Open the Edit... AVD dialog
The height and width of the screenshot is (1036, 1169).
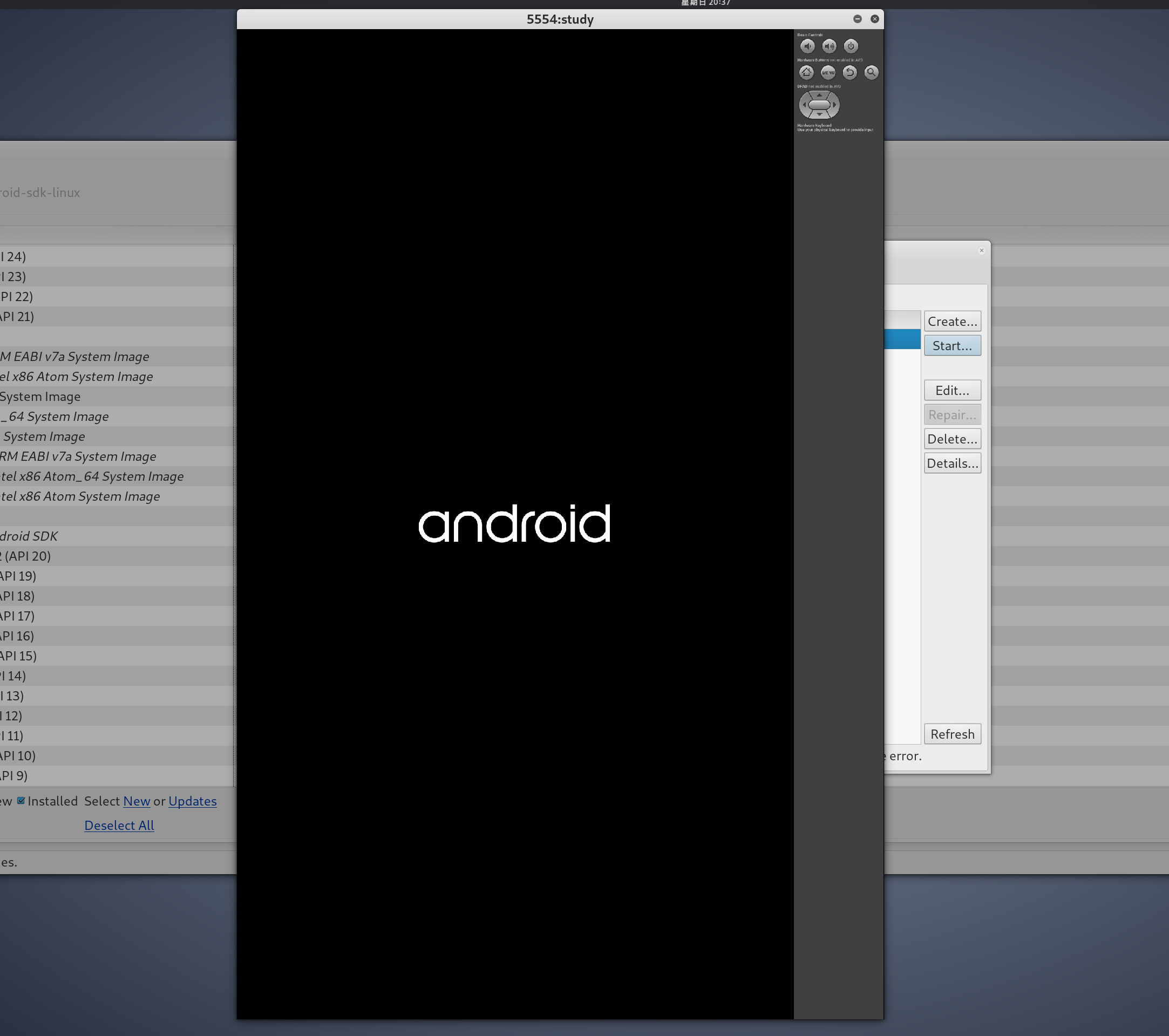[951, 391]
